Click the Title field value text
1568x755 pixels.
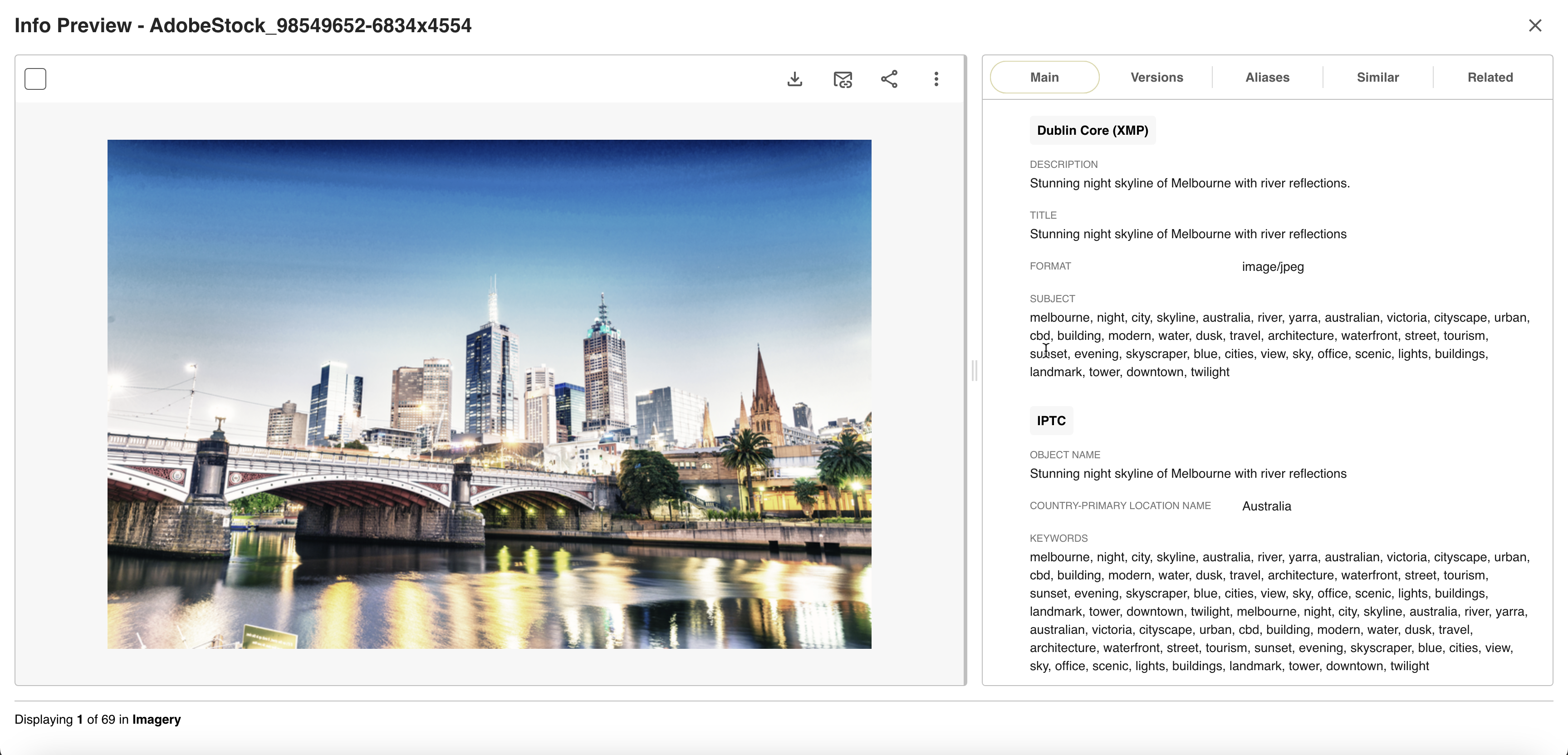coord(1187,235)
